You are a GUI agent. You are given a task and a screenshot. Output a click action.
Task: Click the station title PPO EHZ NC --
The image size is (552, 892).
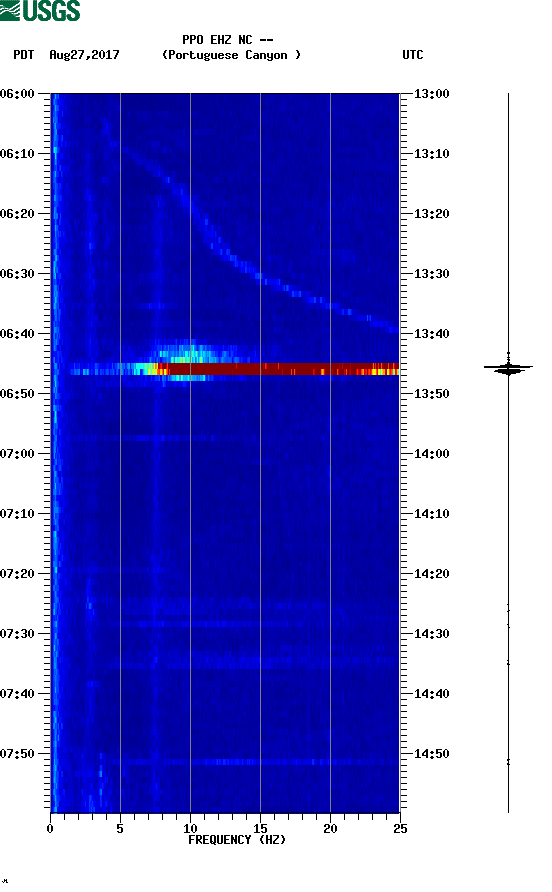pyautogui.click(x=228, y=40)
